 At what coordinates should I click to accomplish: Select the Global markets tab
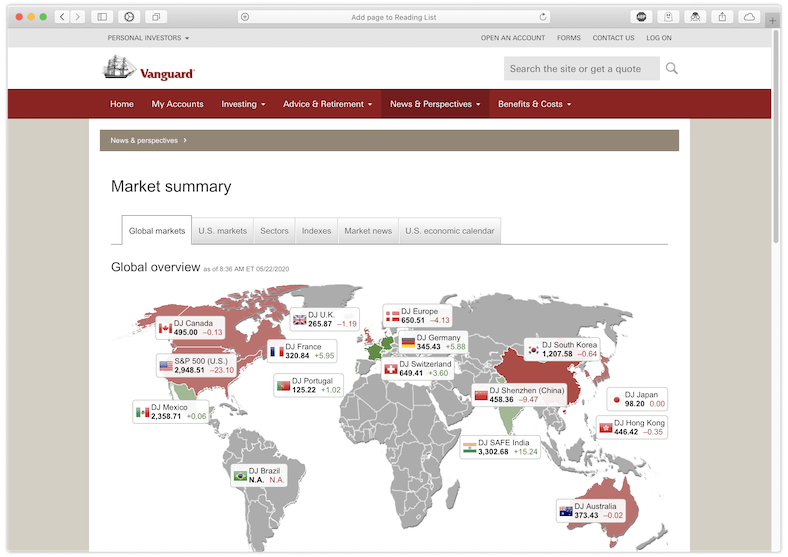point(157,231)
